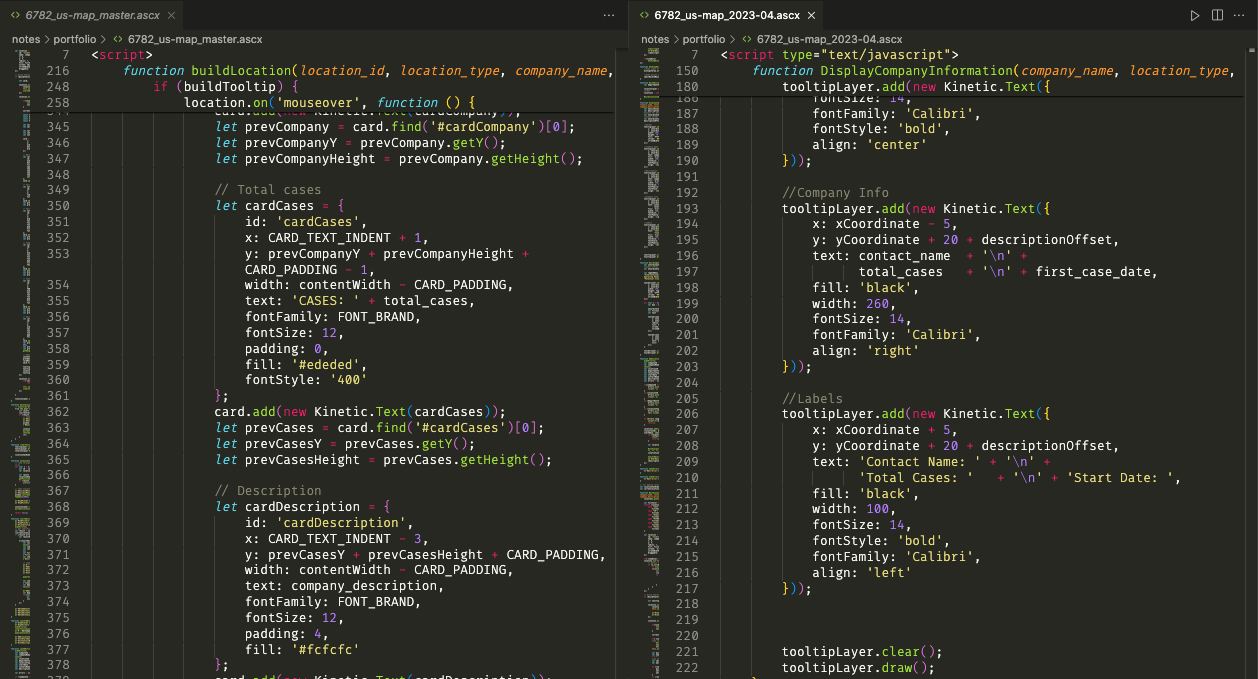Click file icon on 6782_us-map_master.ascx tab
Image resolution: width=1258 pixels, height=679 pixels.
point(15,16)
